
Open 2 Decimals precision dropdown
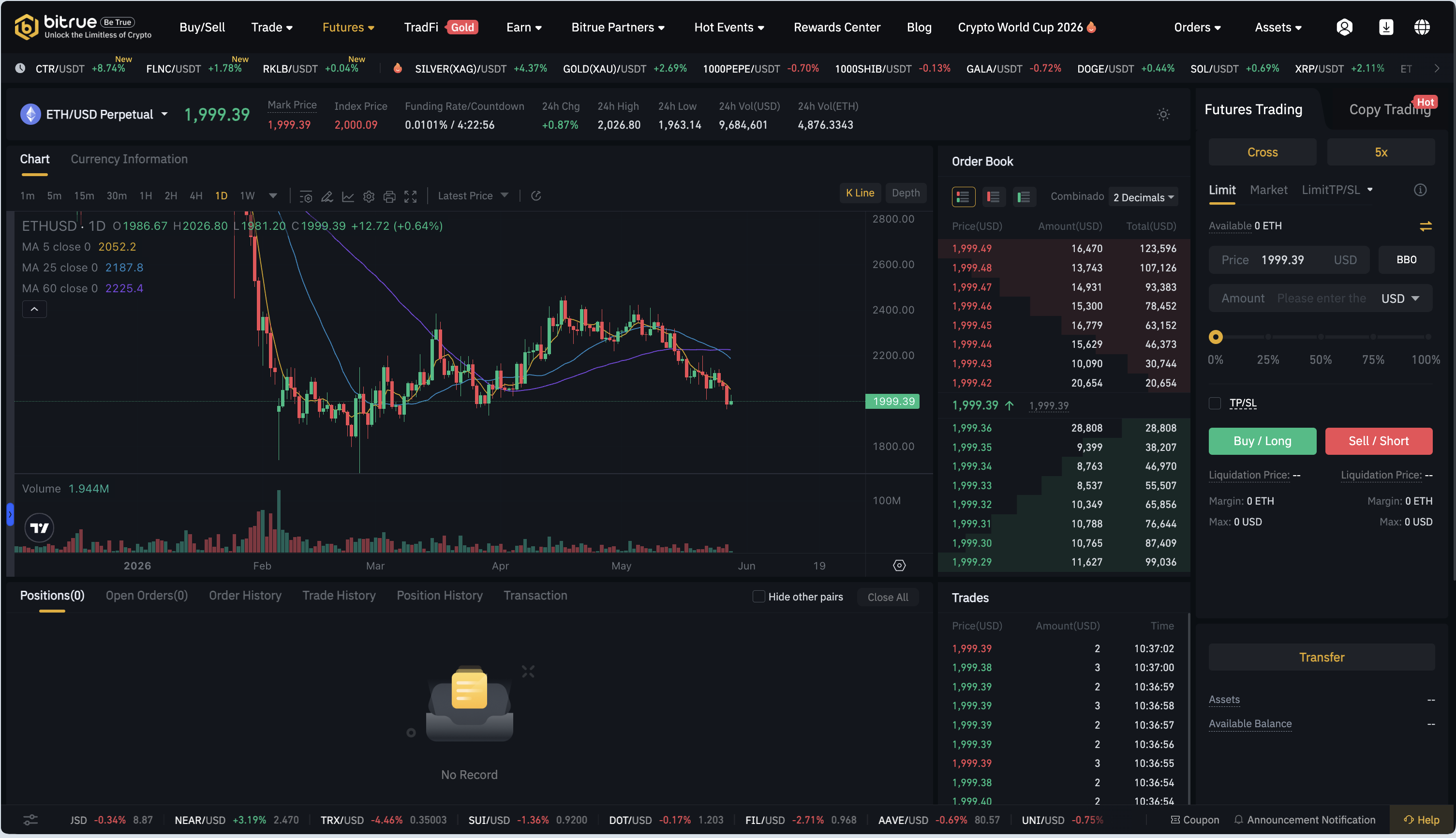[1143, 197]
